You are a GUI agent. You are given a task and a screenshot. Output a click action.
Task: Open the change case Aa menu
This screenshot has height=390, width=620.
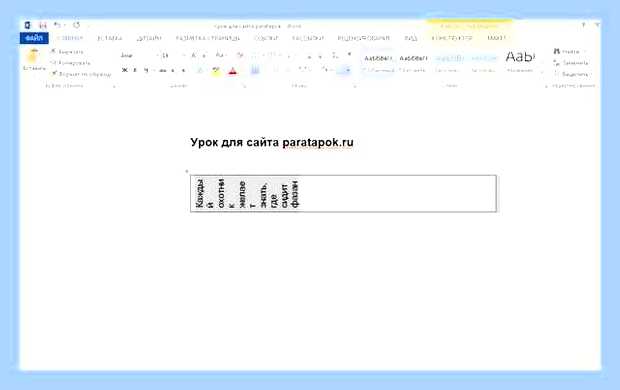pos(220,55)
